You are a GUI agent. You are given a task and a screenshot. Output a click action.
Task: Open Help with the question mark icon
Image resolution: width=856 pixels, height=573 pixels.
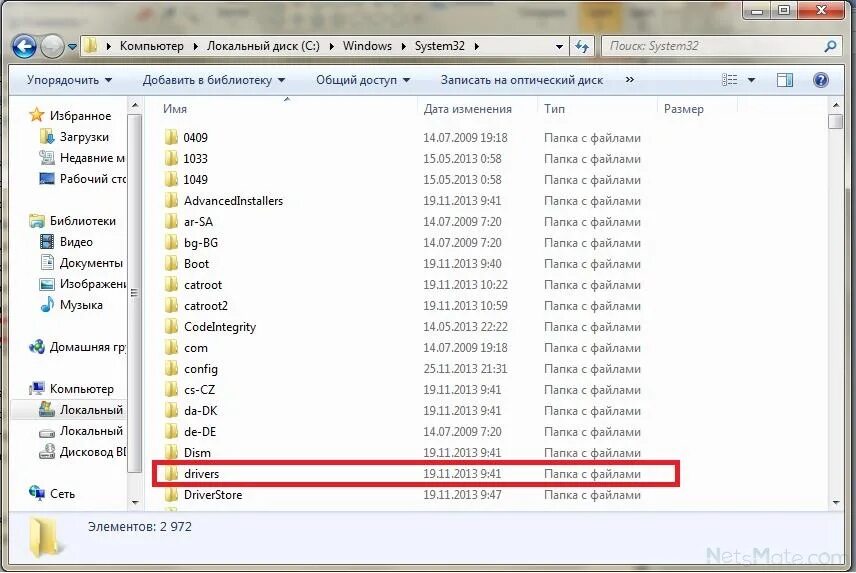821,80
